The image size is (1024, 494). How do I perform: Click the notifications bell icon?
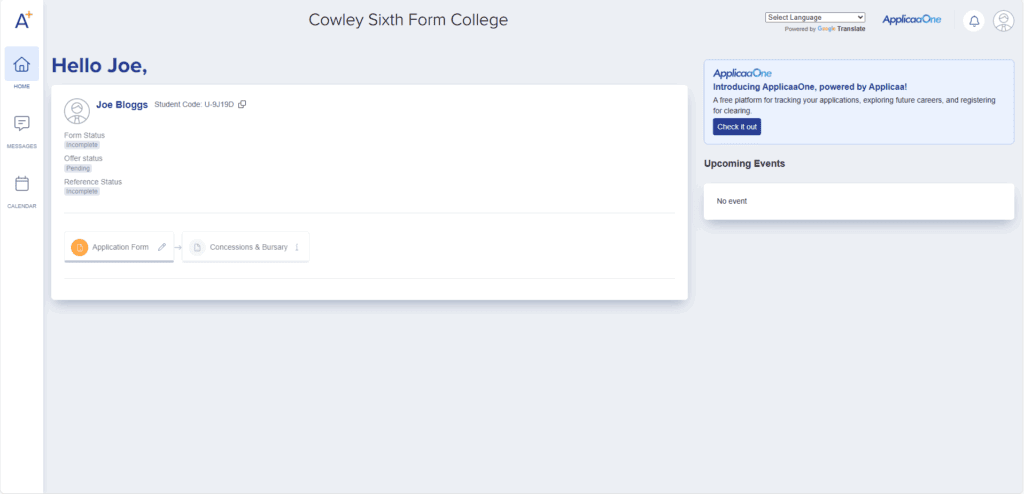(973, 21)
